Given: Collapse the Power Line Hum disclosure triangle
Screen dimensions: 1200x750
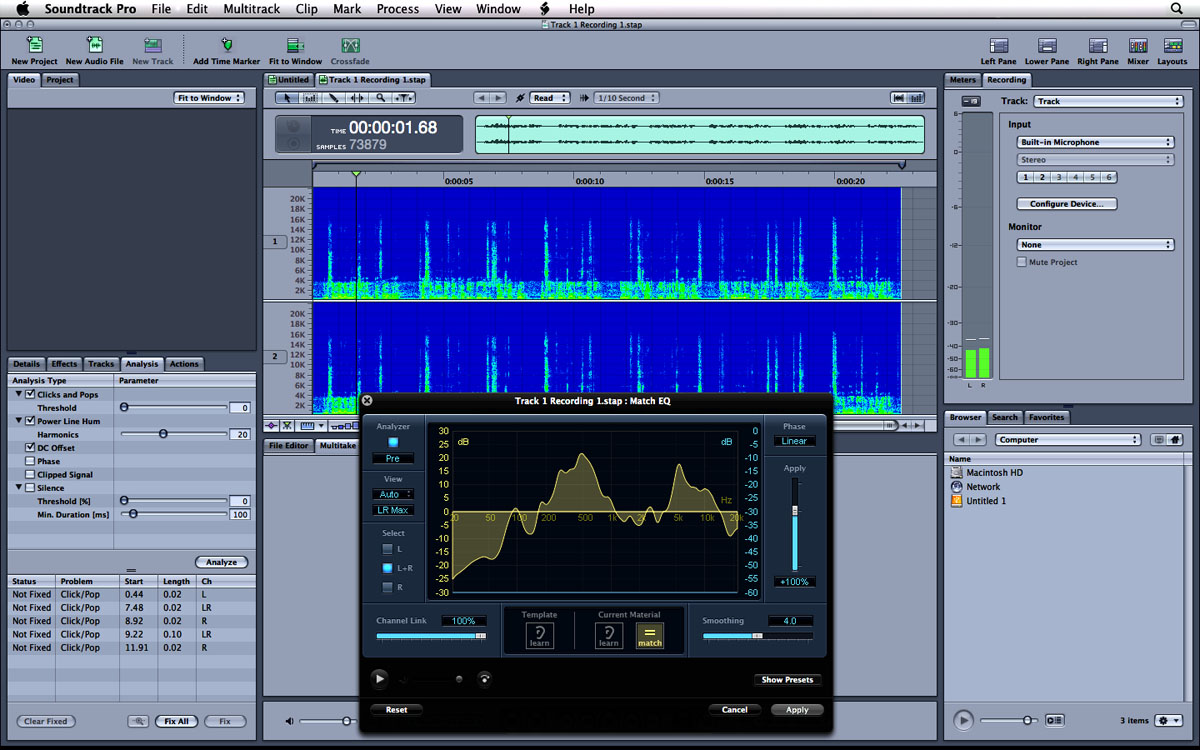Looking at the screenshot, I should coord(18,421).
